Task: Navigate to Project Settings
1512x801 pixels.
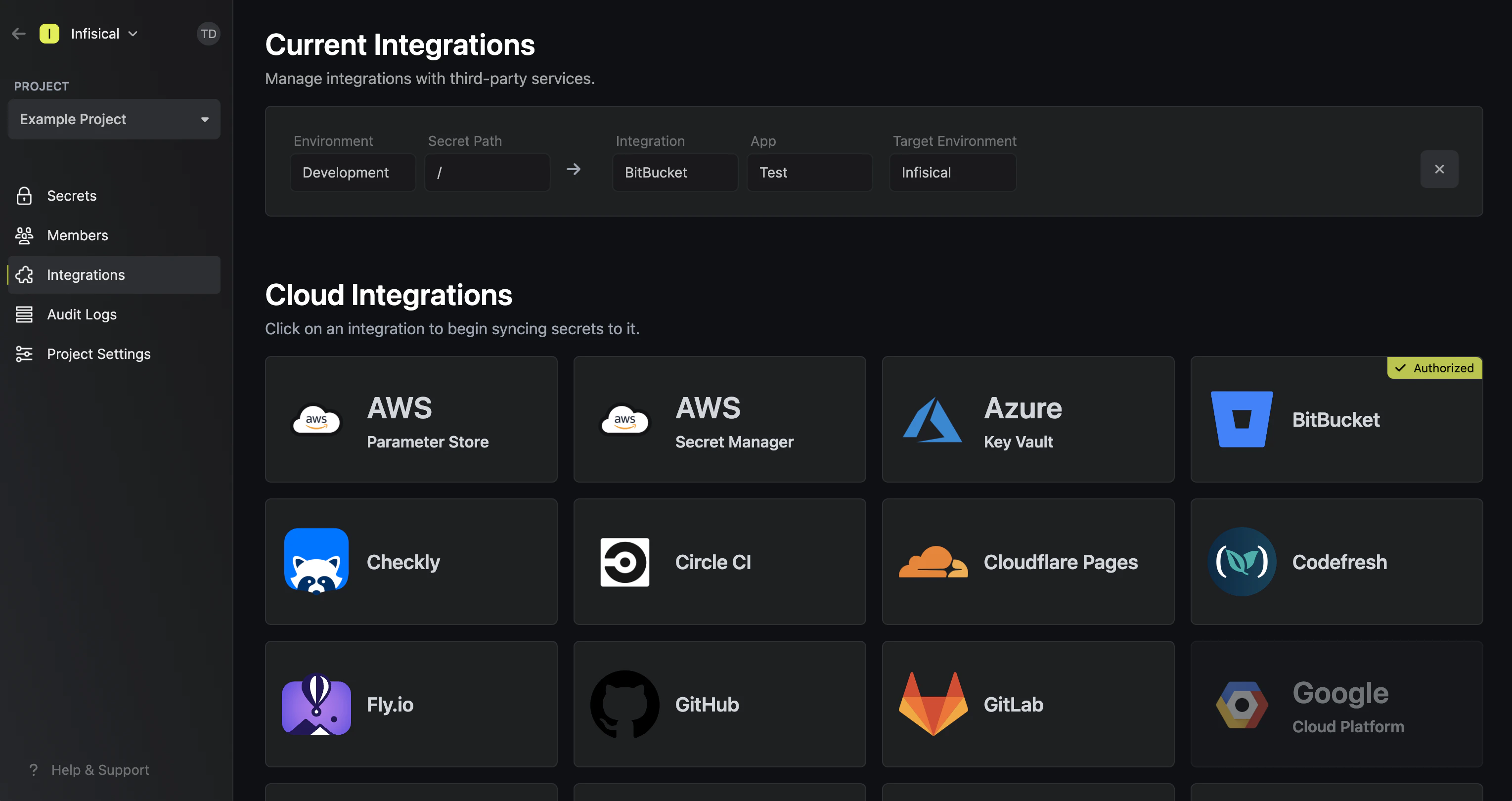Action: pyautogui.click(x=114, y=354)
